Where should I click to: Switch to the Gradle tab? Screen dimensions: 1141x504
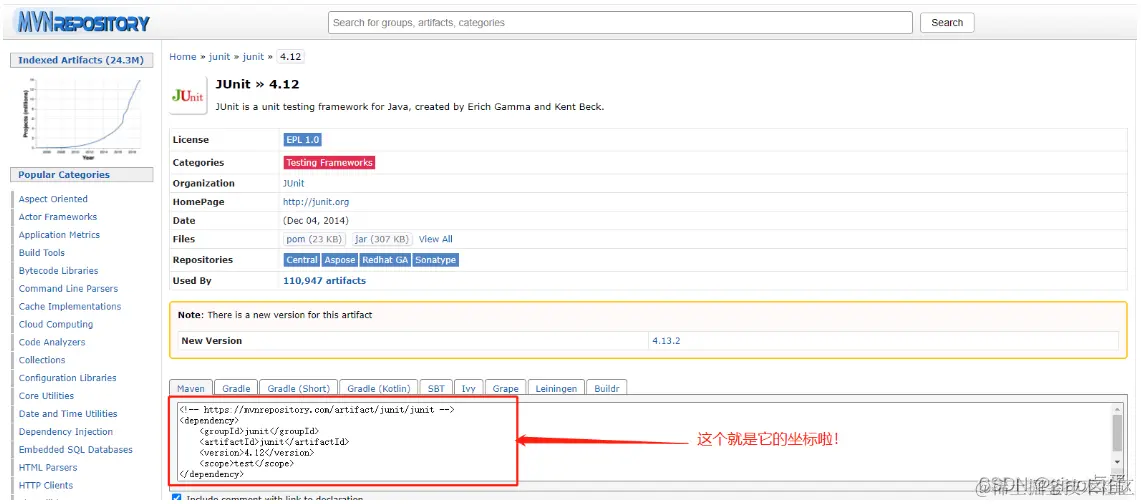tap(236, 388)
